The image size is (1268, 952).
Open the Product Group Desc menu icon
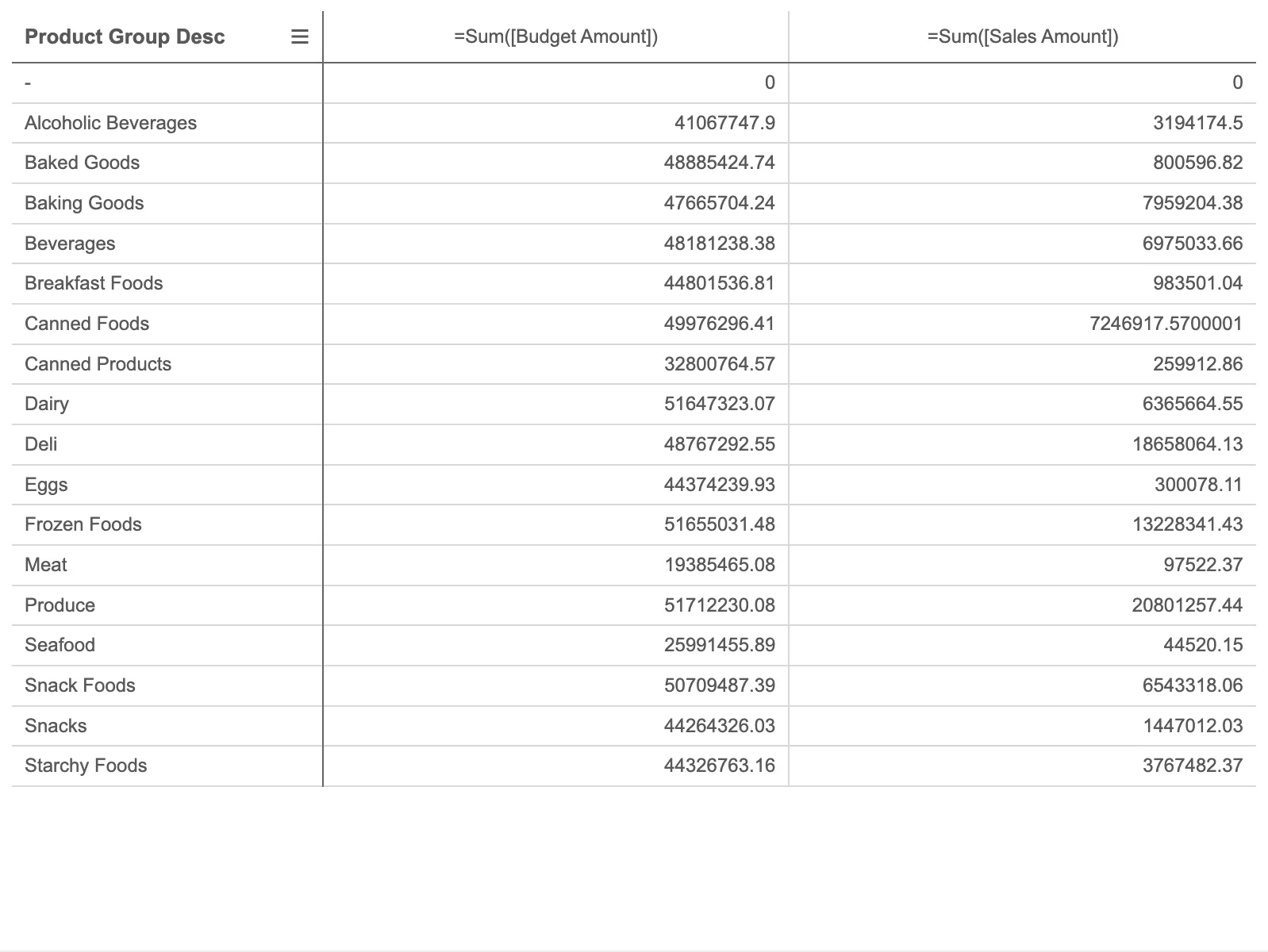[x=299, y=36]
